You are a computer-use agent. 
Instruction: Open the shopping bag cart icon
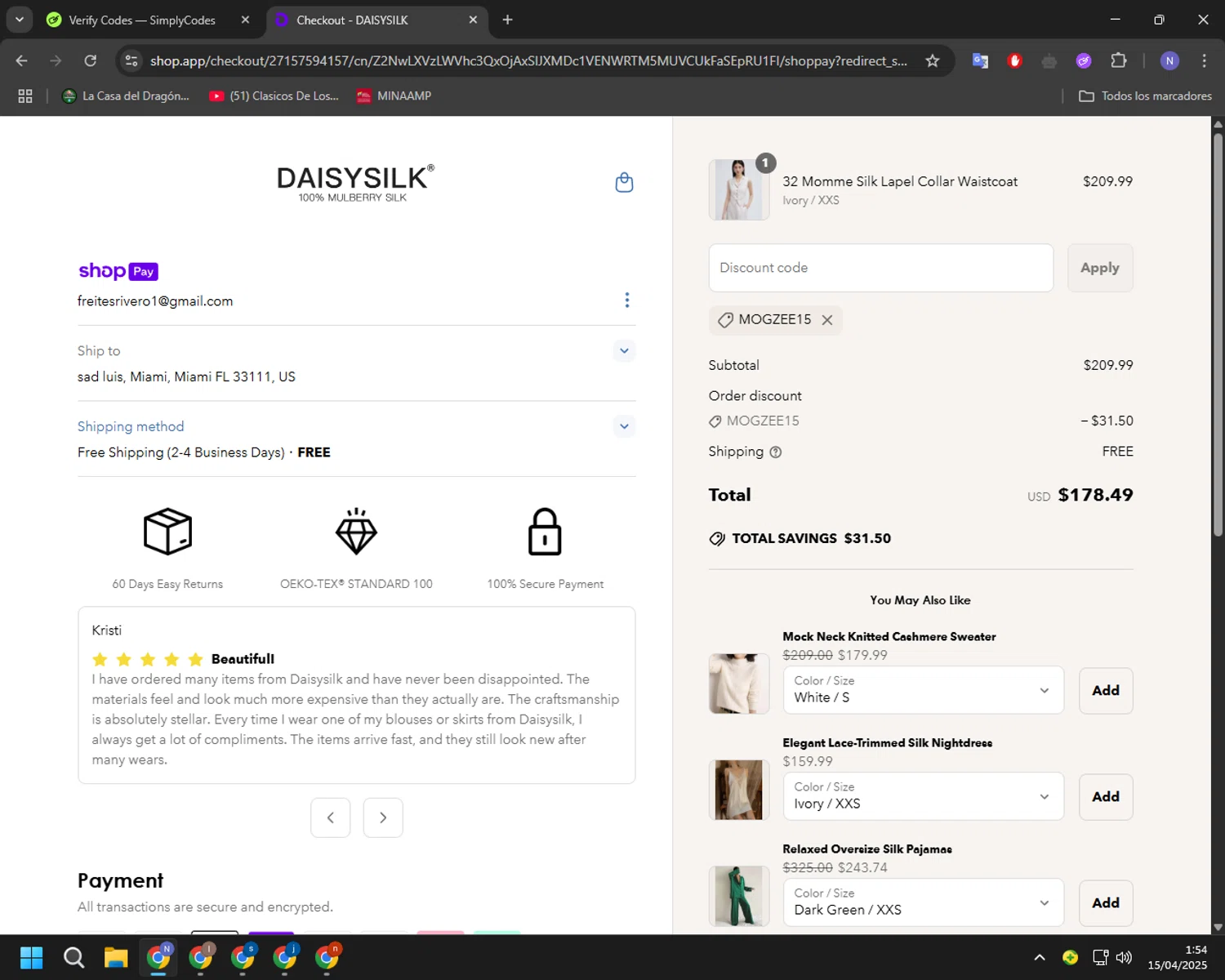click(x=624, y=182)
